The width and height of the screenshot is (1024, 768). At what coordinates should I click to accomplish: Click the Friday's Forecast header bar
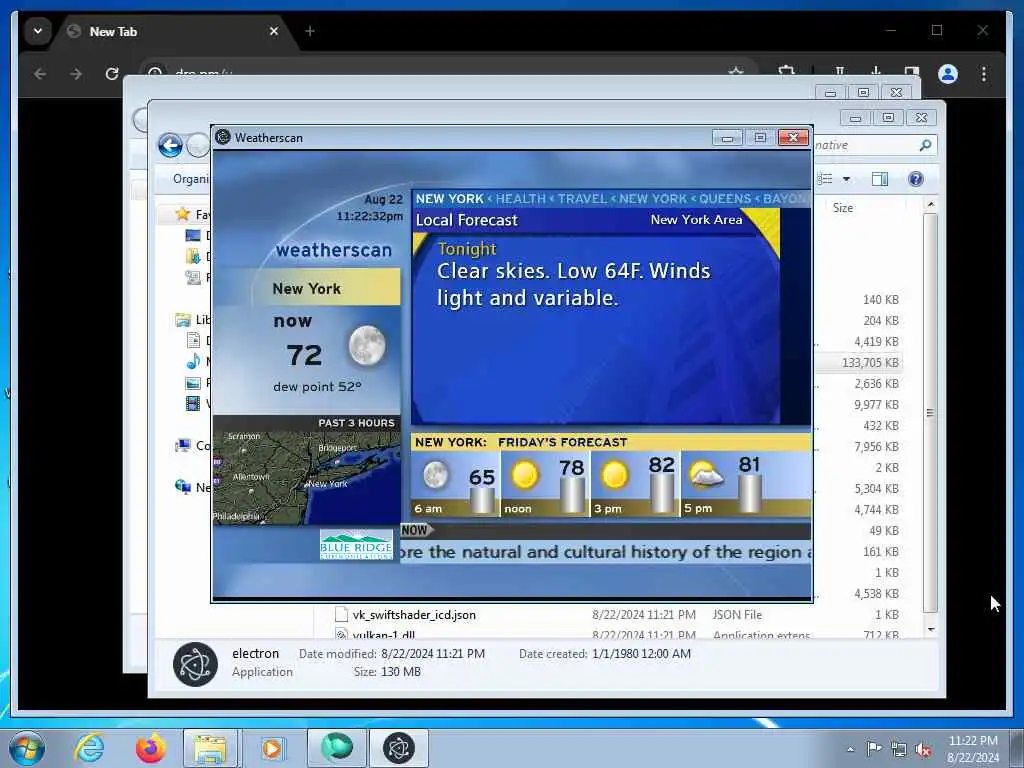[x=611, y=442]
